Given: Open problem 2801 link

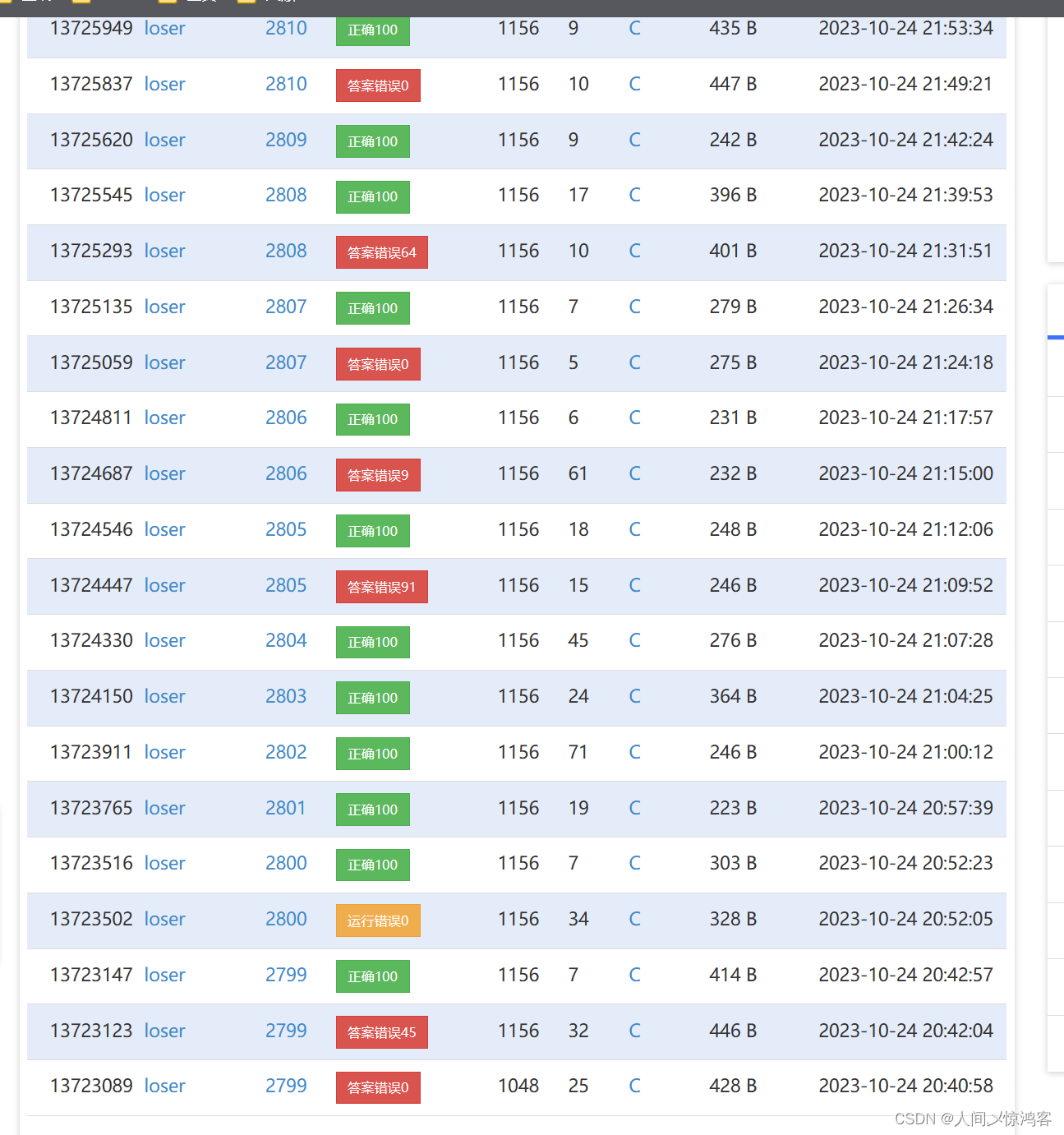Looking at the screenshot, I should pyautogui.click(x=285, y=808).
